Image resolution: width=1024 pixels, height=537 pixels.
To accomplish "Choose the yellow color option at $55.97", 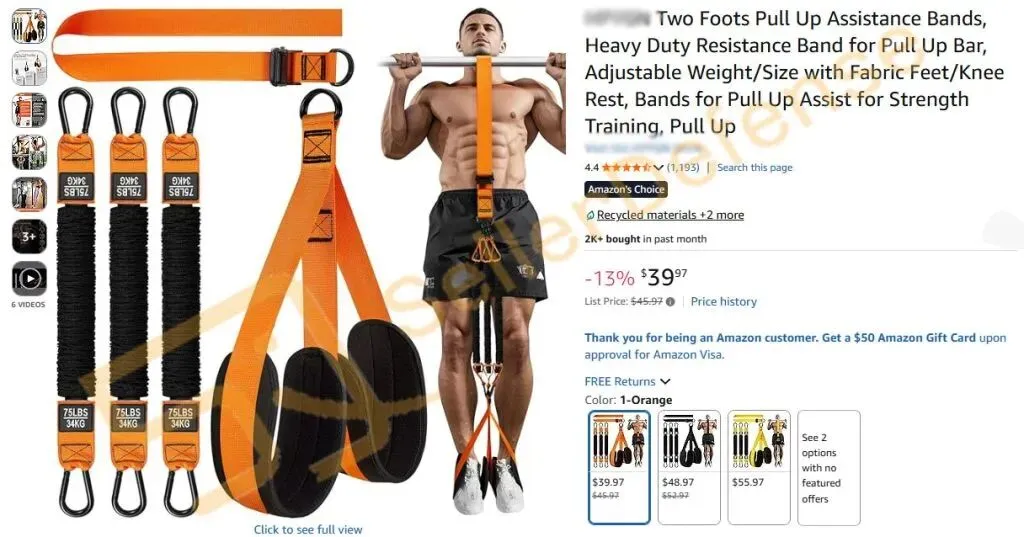I will pyautogui.click(x=759, y=468).
